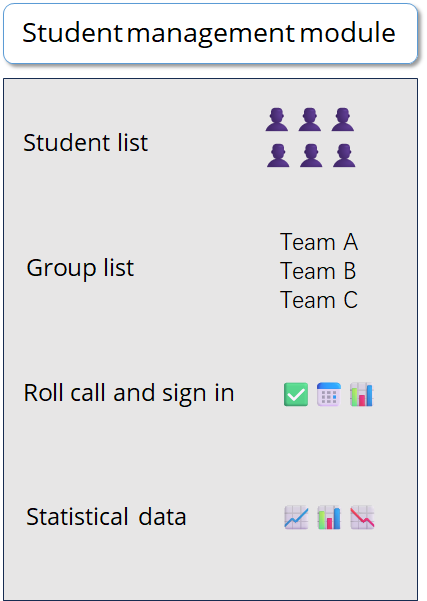
Task: Select the declining line chart icon
Action: (x=362, y=517)
